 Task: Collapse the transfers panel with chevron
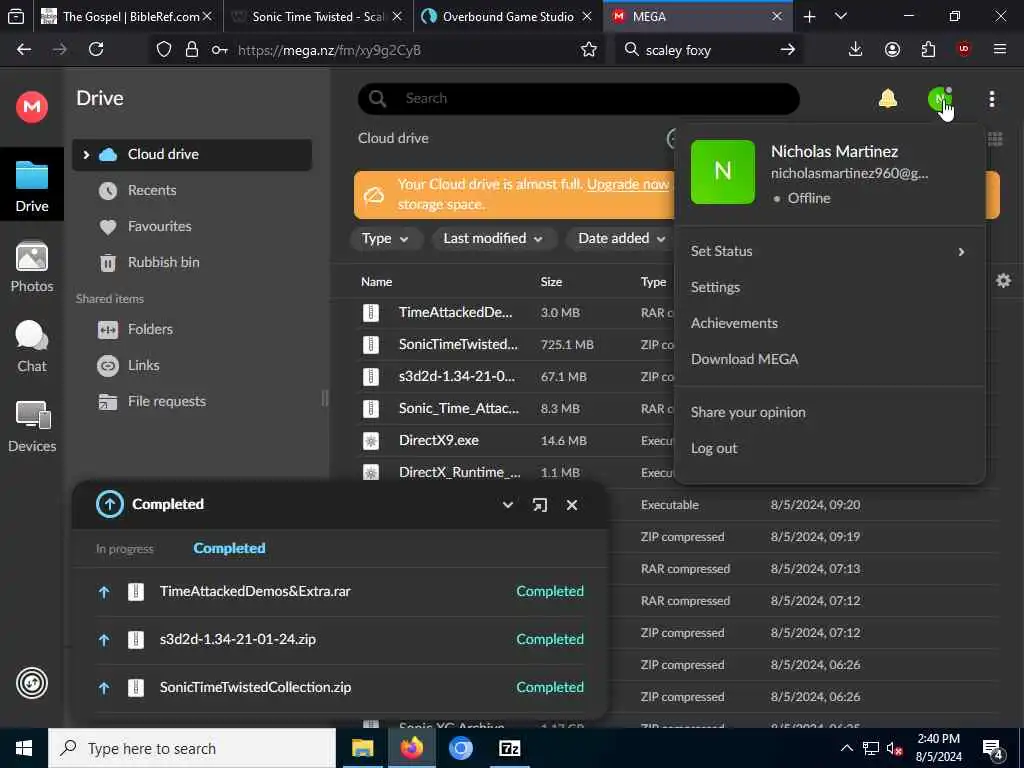point(507,505)
